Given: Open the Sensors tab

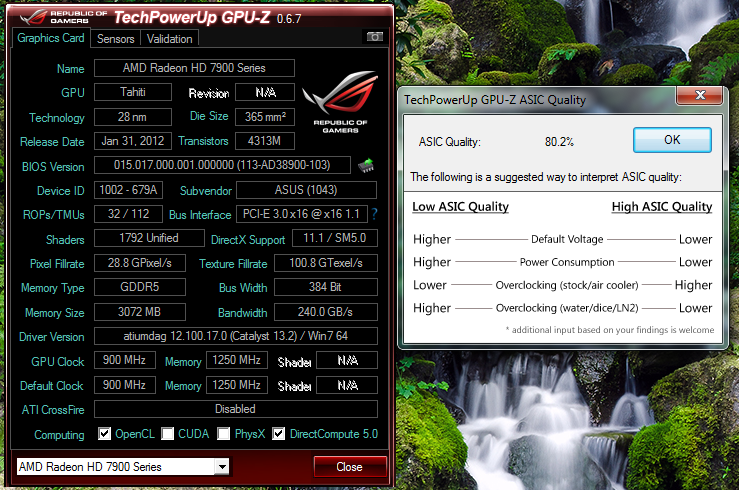Looking at the screenshot, I should [x=115, y=39].
